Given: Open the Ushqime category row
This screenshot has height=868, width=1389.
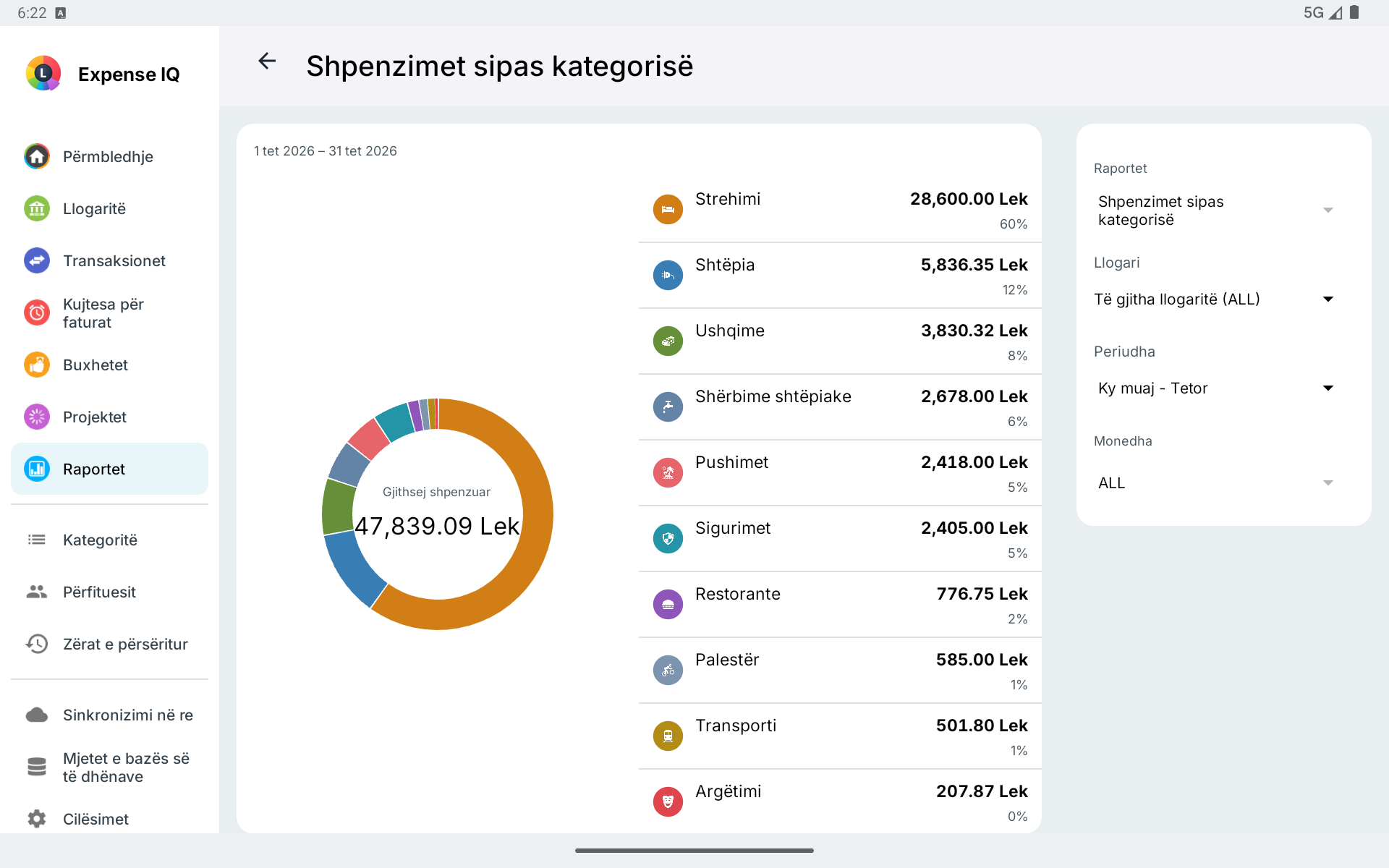Looking at the screenshot, I should coord(840,341).
